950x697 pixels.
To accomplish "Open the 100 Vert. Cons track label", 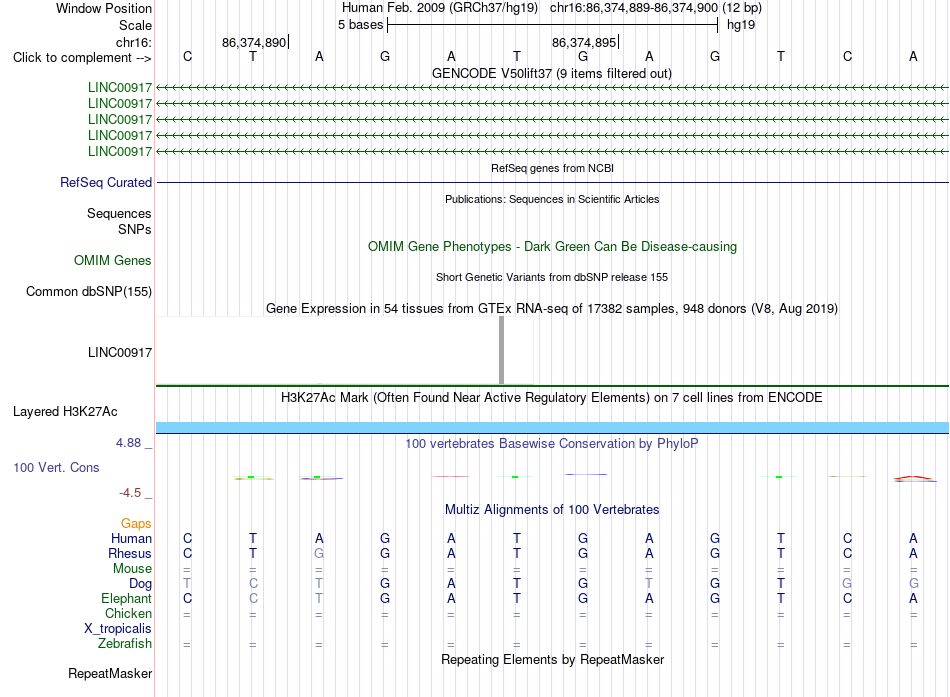I will tap(56, 467).
